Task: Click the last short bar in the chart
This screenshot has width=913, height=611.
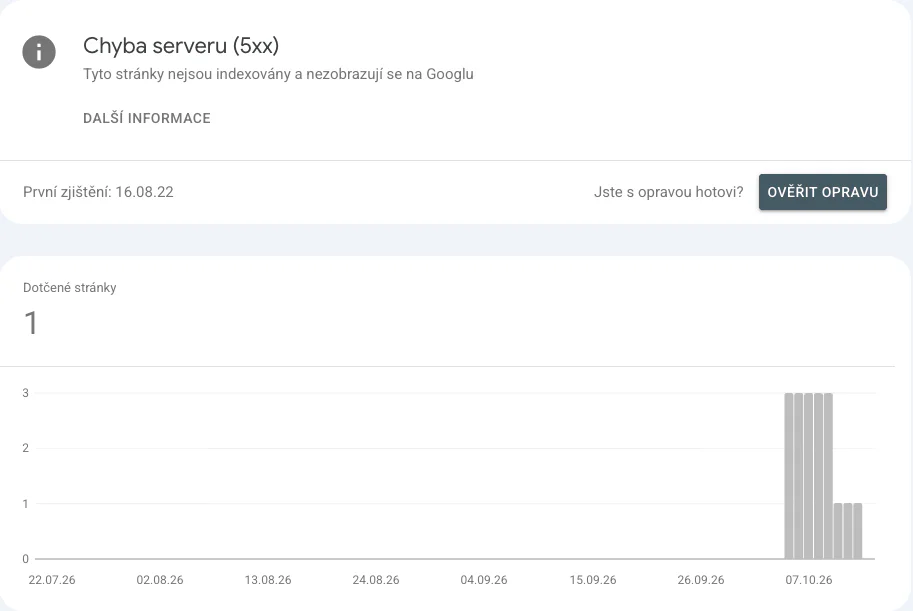Action: [x=858, y=531]
